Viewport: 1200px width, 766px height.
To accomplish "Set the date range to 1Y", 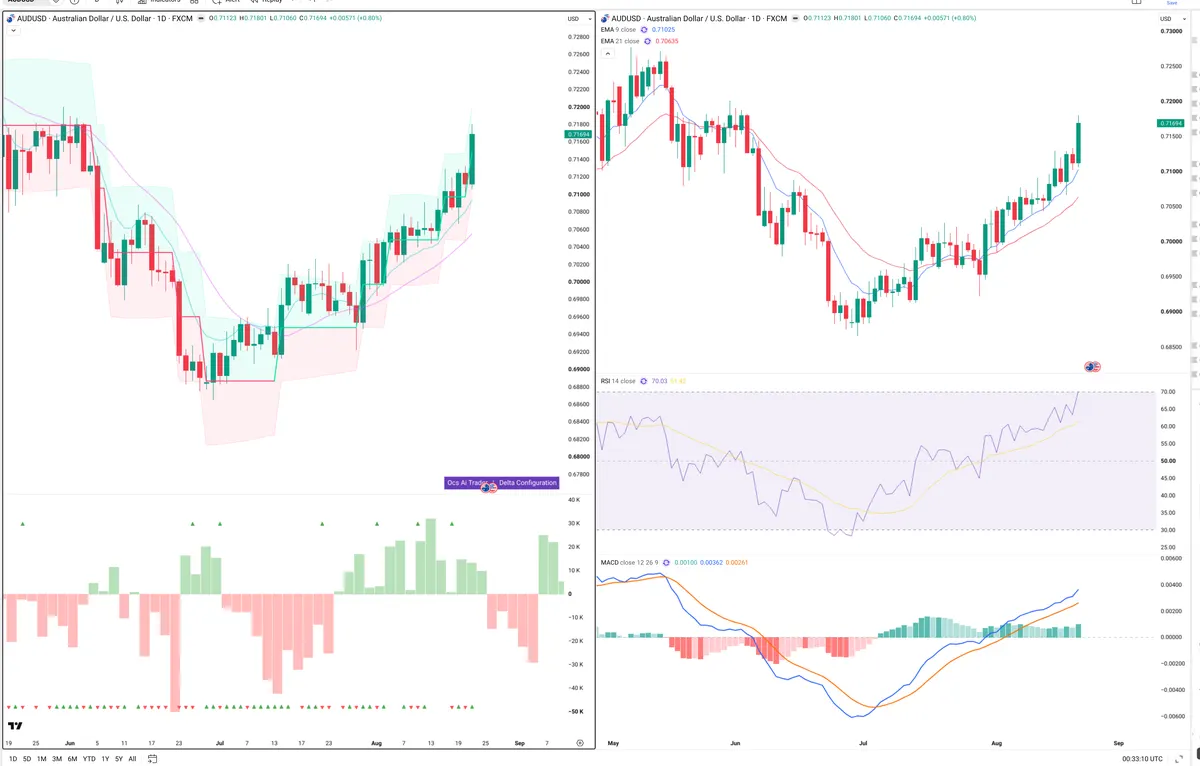I will click(105, 759).
